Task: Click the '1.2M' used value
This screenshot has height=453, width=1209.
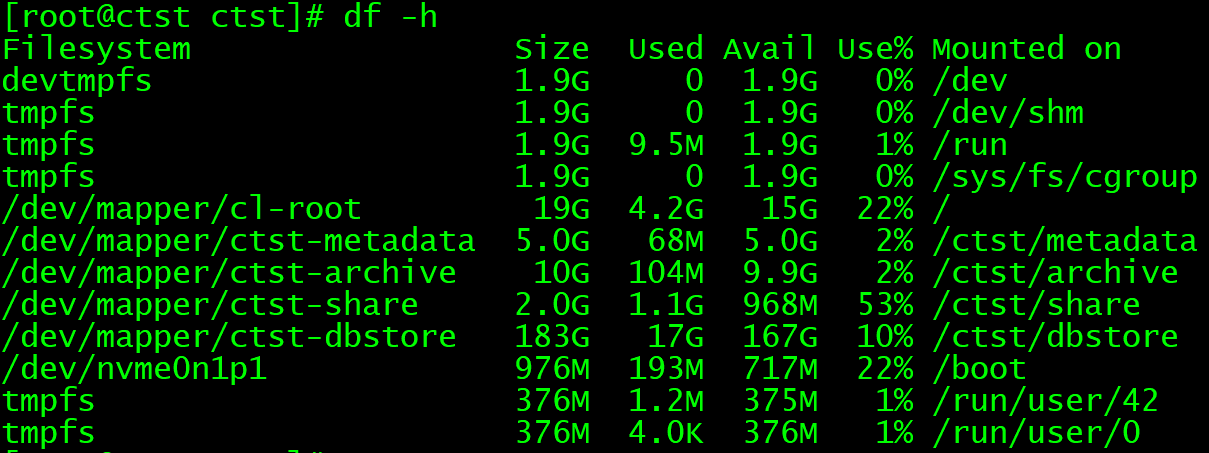Action: pos(666,401)
